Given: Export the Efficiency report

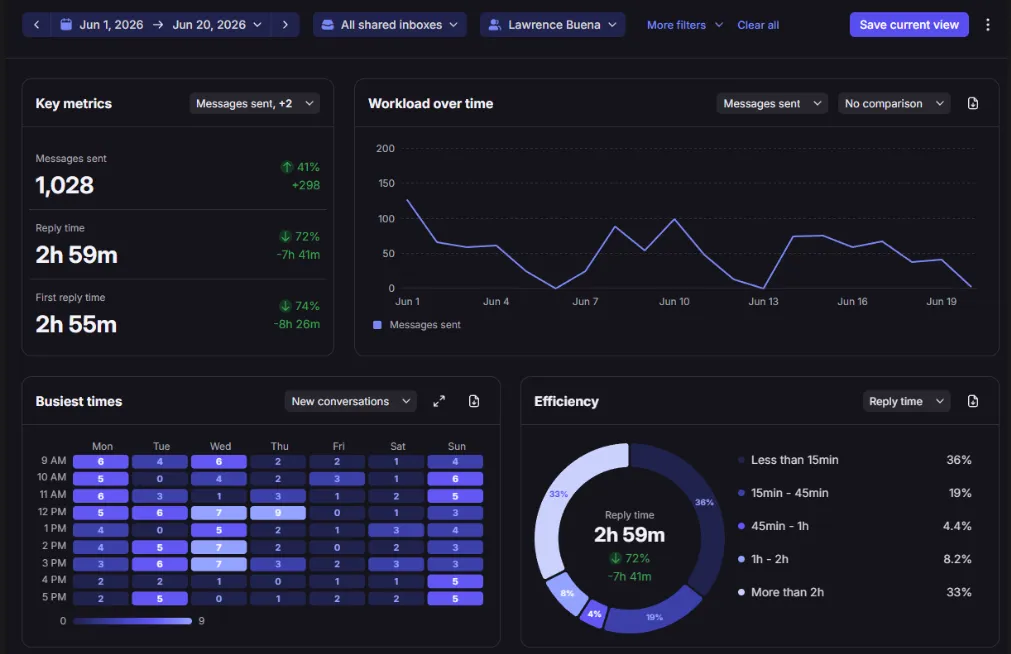Looking at the screenshot, I should pyautogui.click(x=973, y=401).
